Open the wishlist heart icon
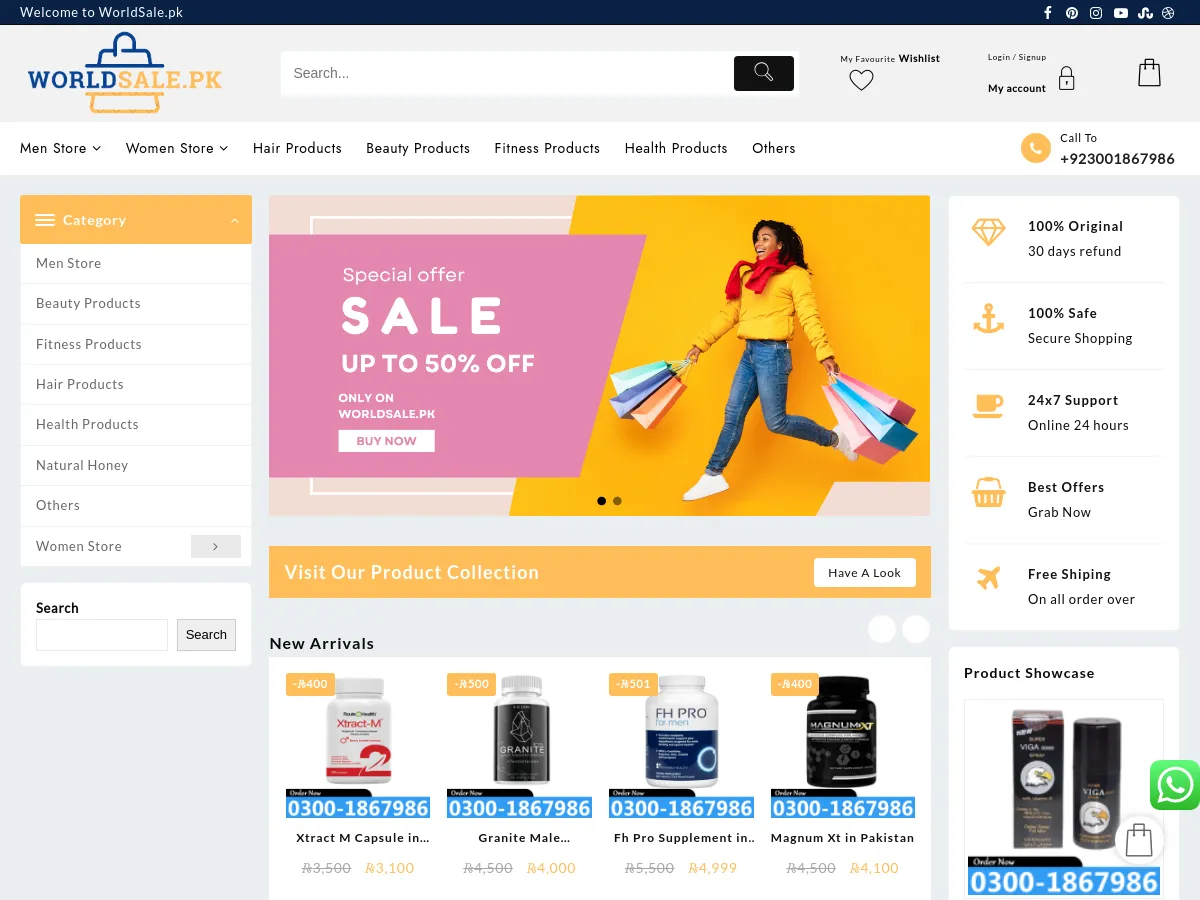1200x900 pixels. [861, 80]
